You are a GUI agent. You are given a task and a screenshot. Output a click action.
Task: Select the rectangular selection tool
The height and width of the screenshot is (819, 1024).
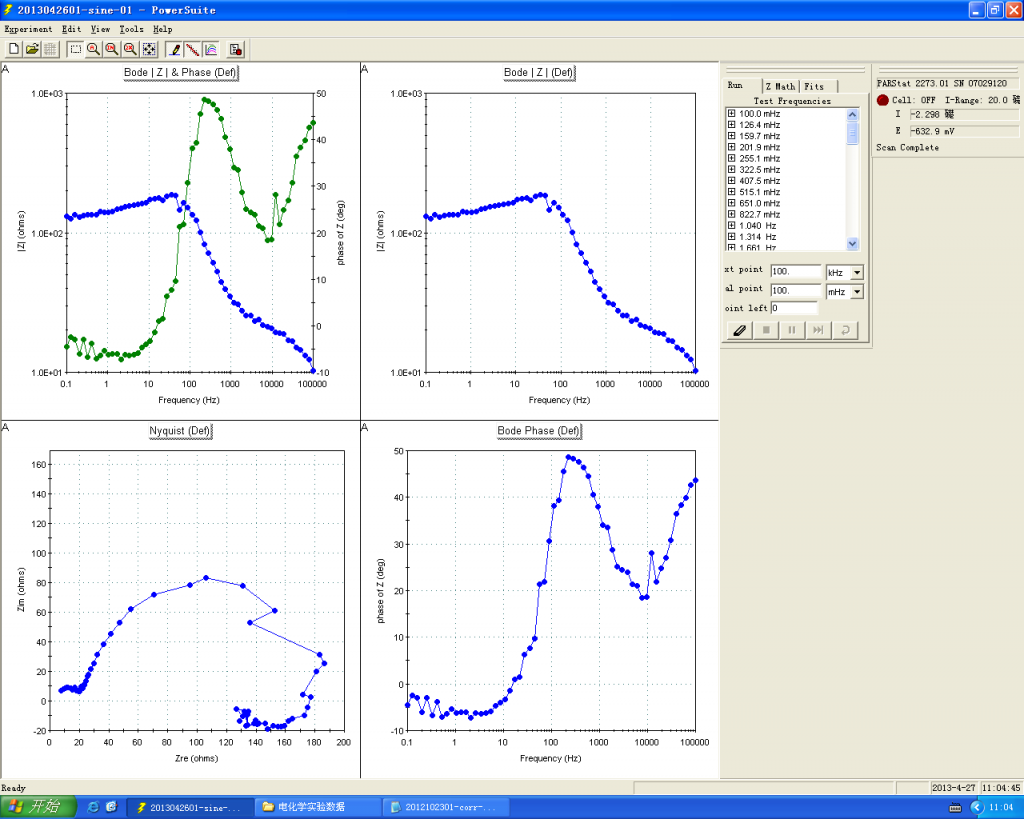pyautogui.click(x=76, y=49)
